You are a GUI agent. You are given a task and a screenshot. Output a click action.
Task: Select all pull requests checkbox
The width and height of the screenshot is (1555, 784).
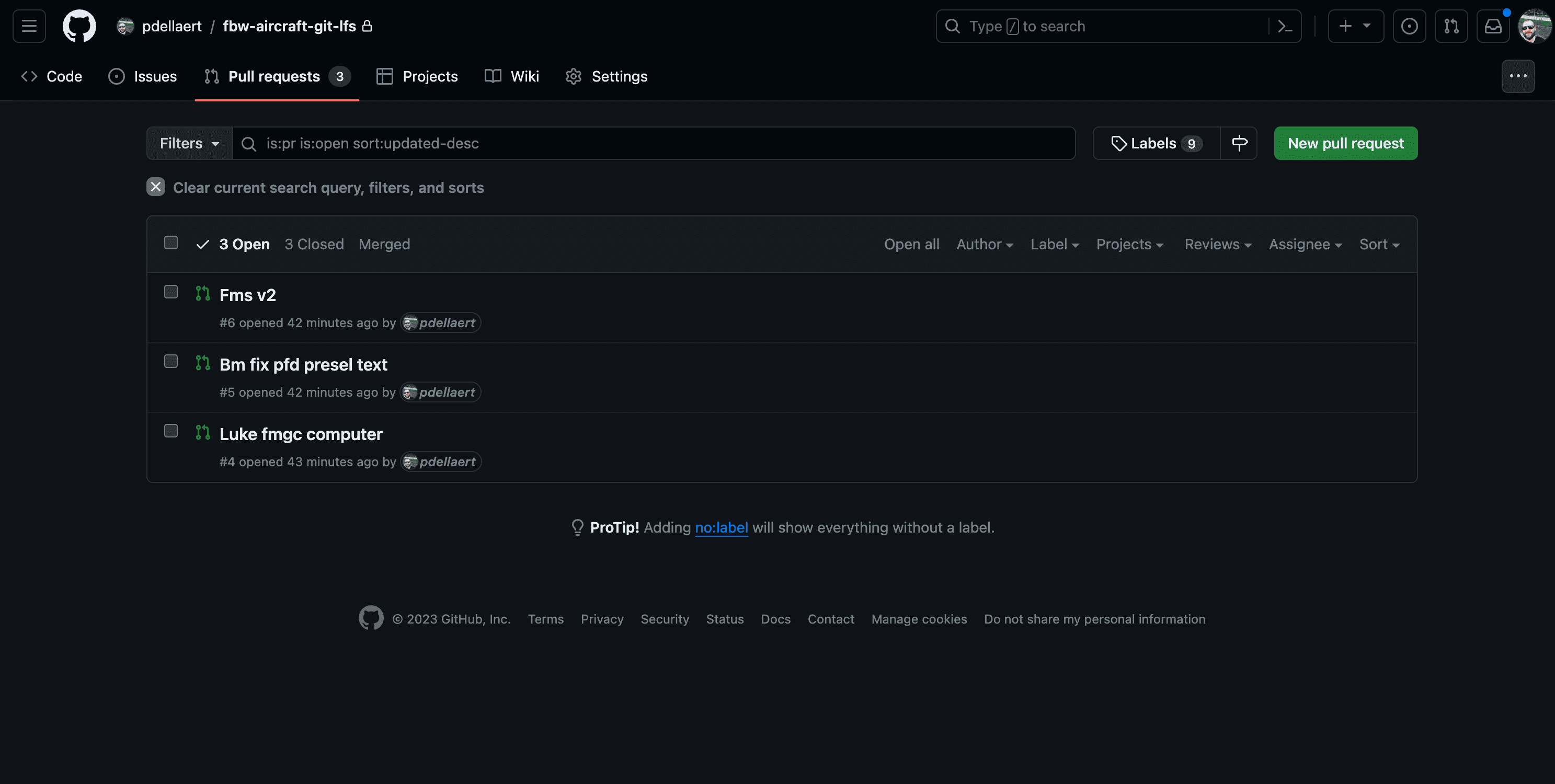[171, 243]
